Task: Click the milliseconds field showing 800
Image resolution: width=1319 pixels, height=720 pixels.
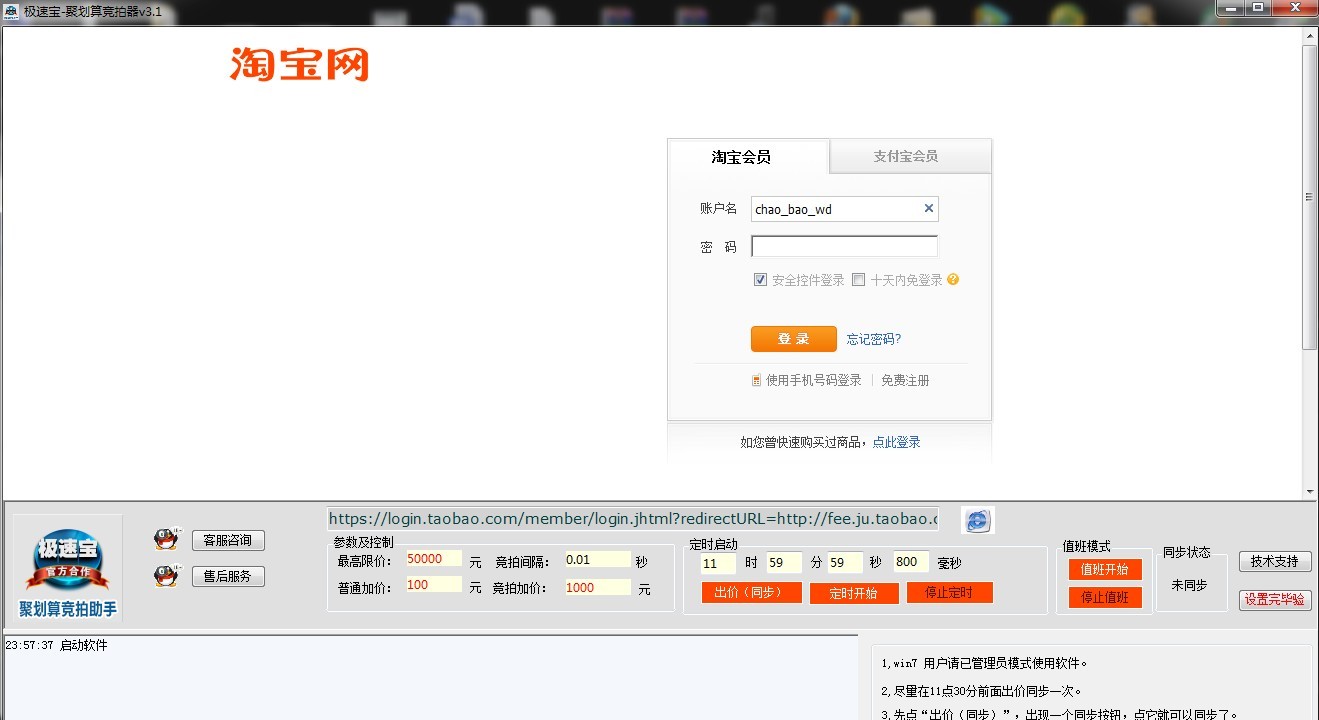Action: [911, 563]
